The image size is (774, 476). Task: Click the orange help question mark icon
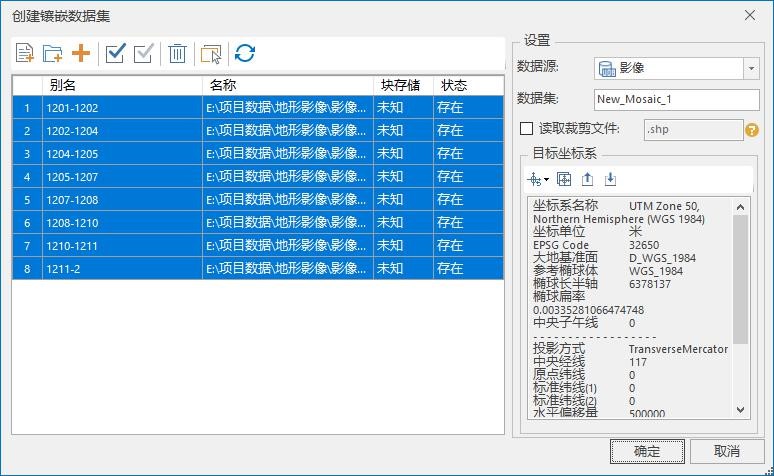pyautogui.click(x=751, y=130)
